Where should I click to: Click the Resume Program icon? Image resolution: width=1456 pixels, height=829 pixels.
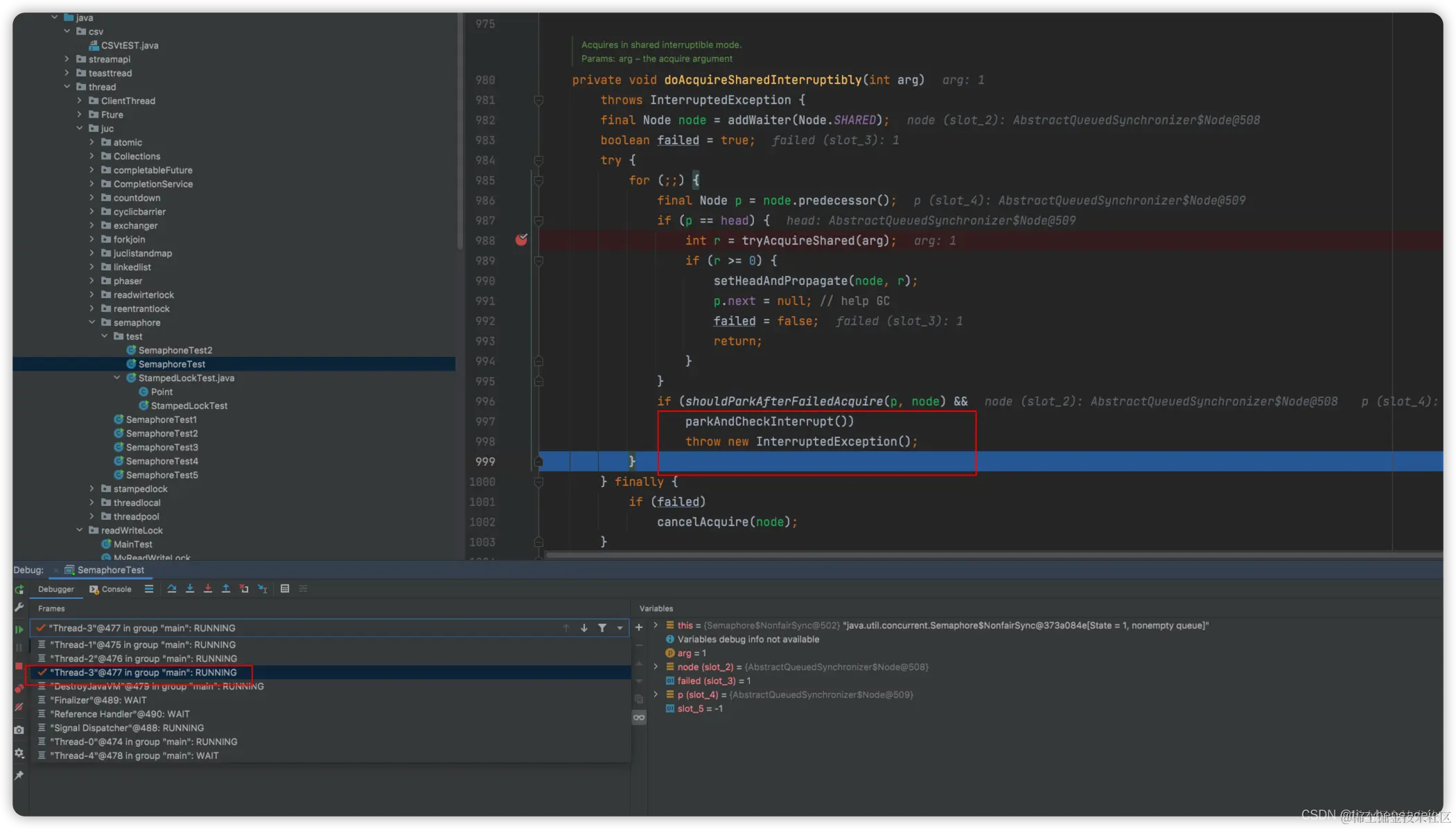(x=19, y=629)
